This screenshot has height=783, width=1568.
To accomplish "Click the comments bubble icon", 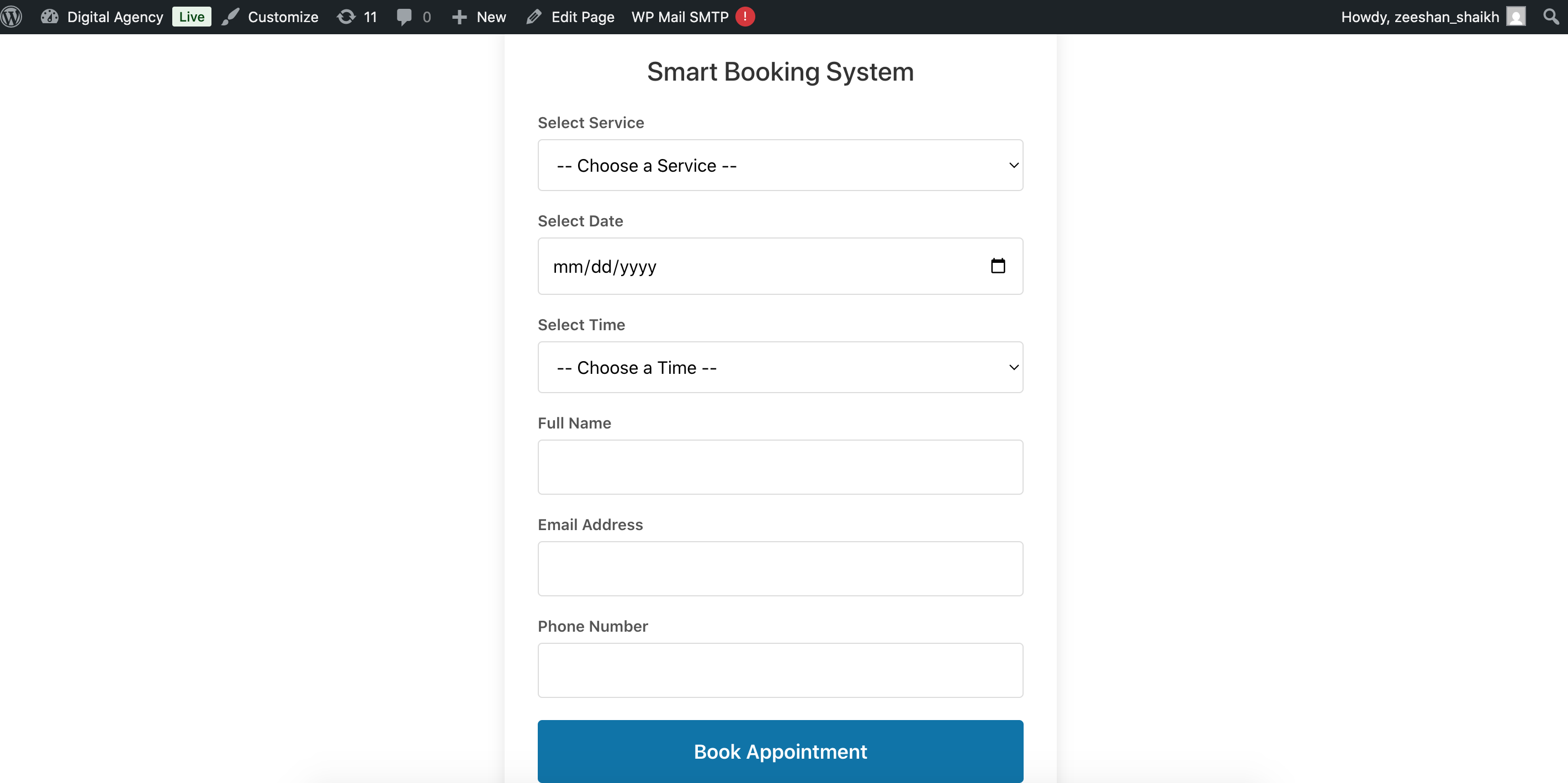I will [x=404, y=17].
